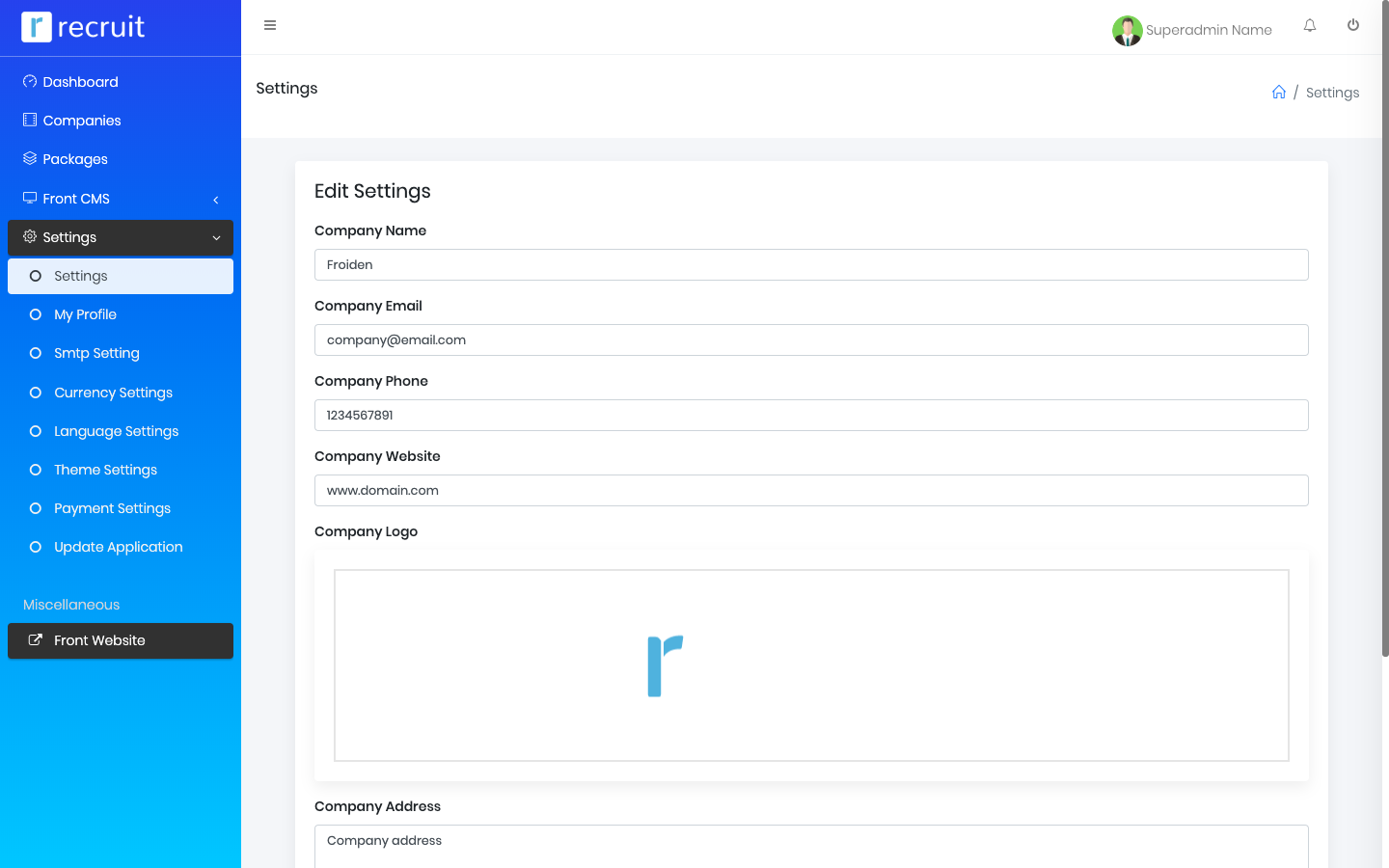Click the Company Name input field
This screenshot has height=868, width=1389.
(811, 265)
